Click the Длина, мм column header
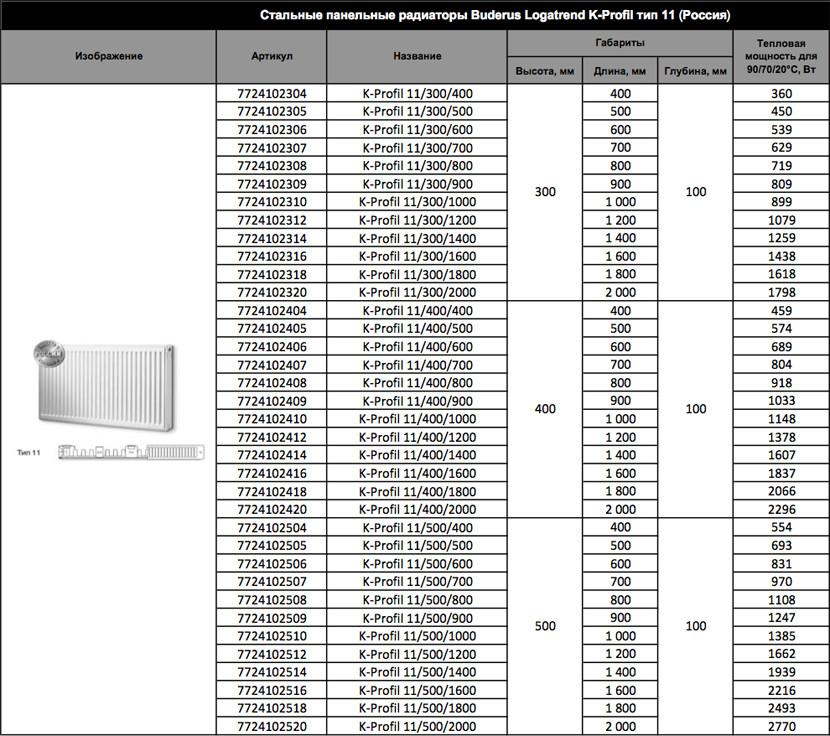This screenshot has height=736, width=830. pos(620,71)
